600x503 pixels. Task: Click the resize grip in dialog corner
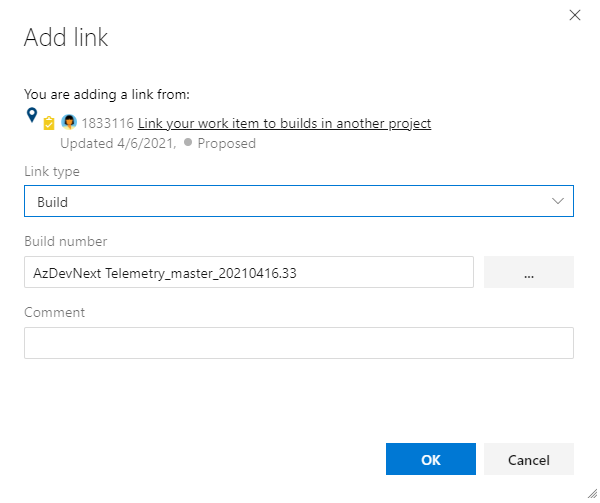coord(592,495)
